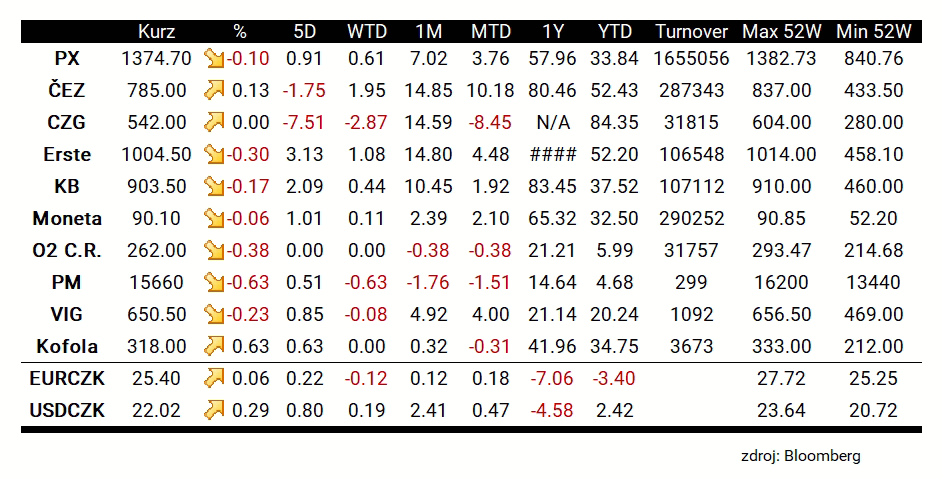Select the Max 52W column header

pos(781,31)
